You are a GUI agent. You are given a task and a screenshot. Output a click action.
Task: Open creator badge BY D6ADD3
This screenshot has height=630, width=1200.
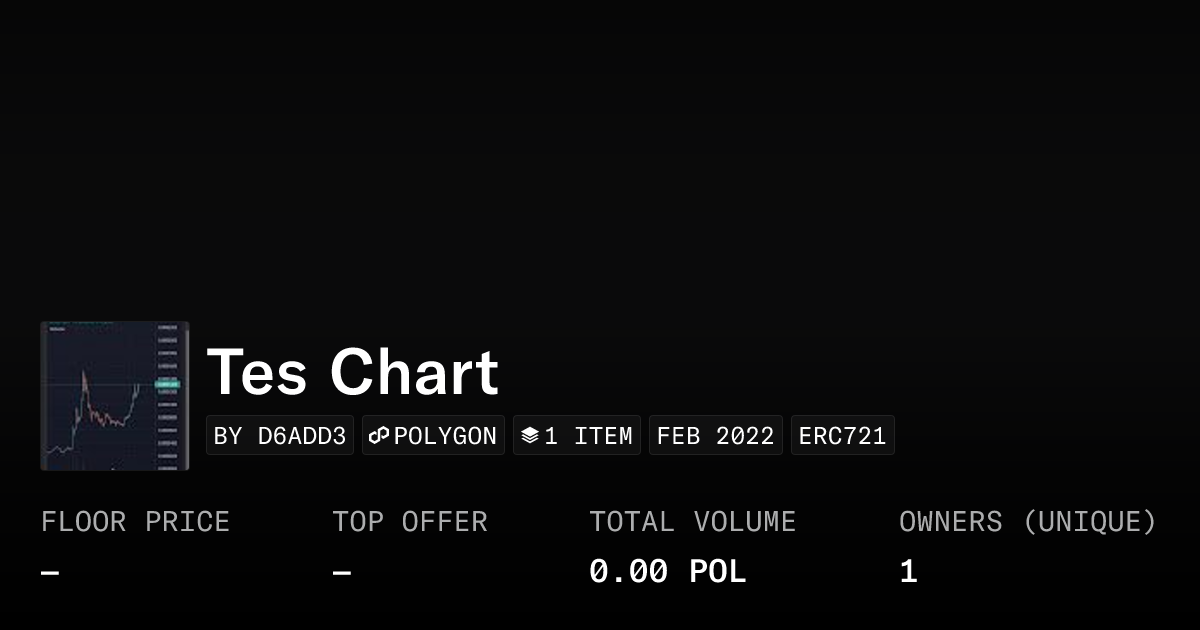tap(280, 436)
